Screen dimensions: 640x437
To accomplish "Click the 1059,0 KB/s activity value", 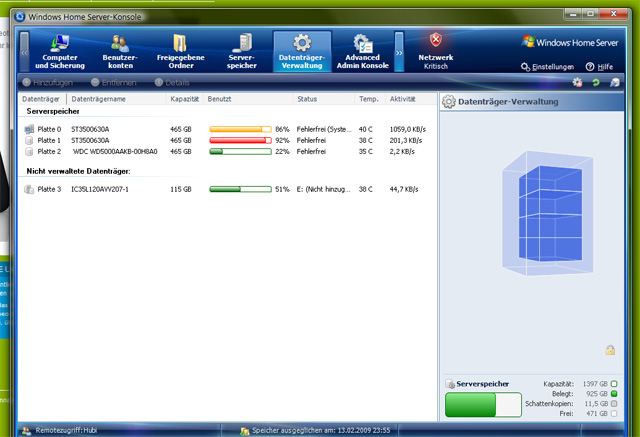I will (408, 129).
